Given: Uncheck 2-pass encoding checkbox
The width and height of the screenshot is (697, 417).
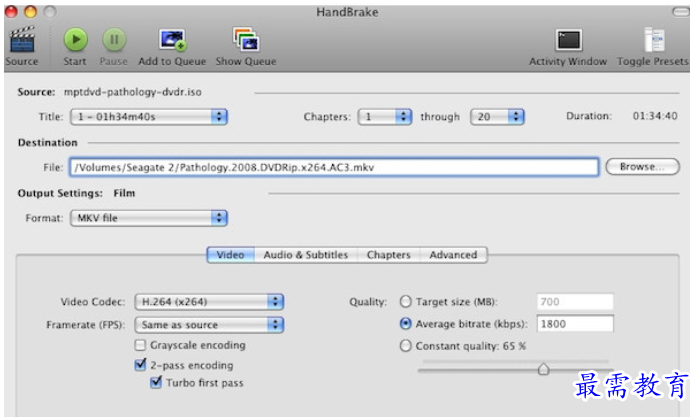Looking at the screenshot, I should pyautogui.click(x=140, y=365).
